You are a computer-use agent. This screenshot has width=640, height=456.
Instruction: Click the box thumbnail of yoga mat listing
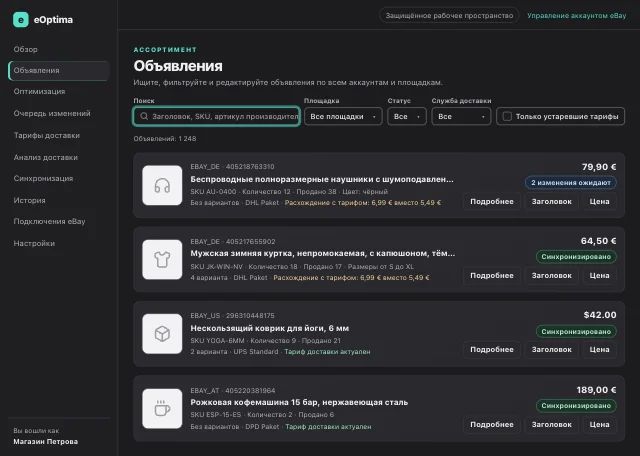[162, 334]
